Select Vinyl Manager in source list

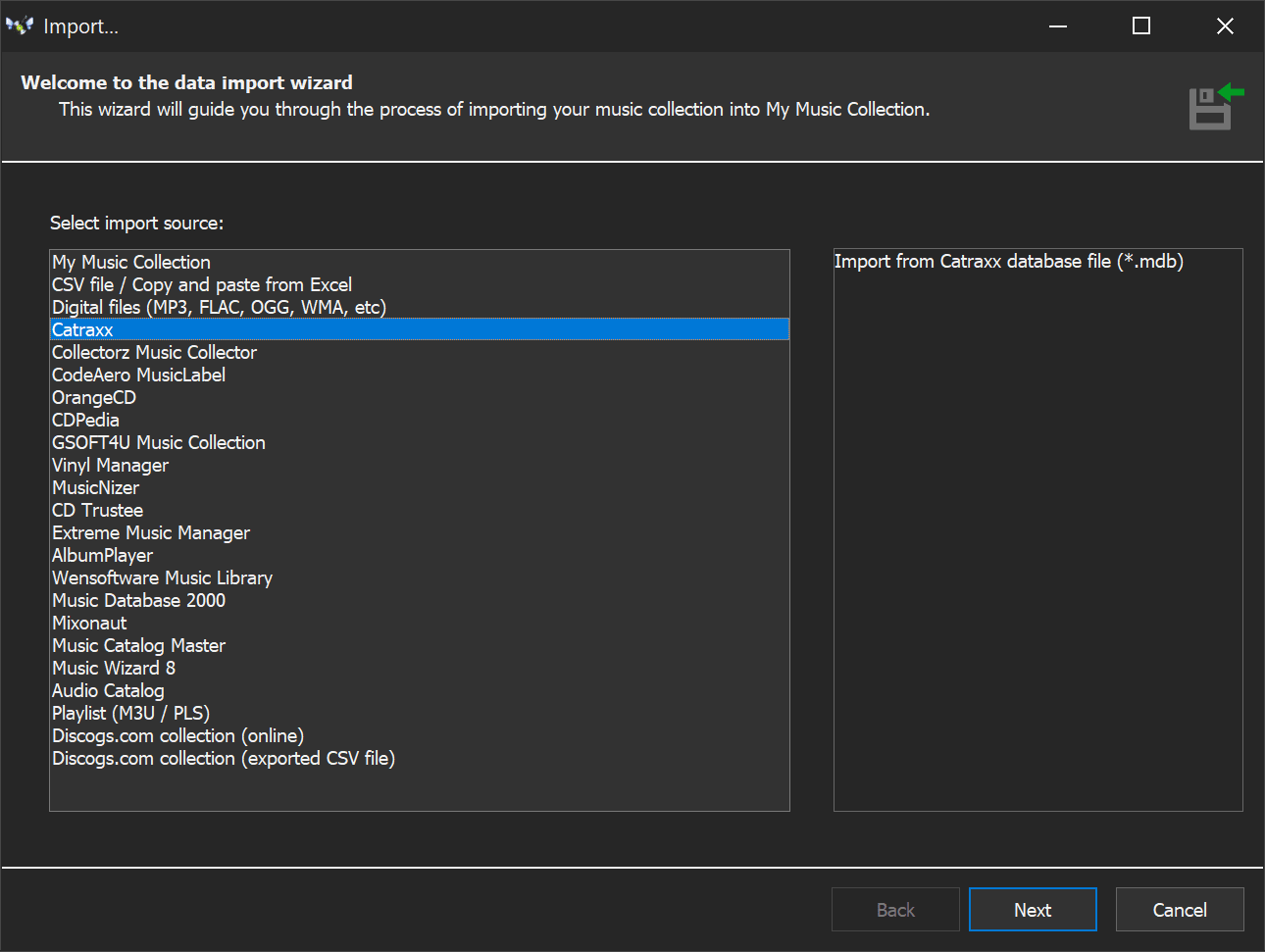pos(110,465)
